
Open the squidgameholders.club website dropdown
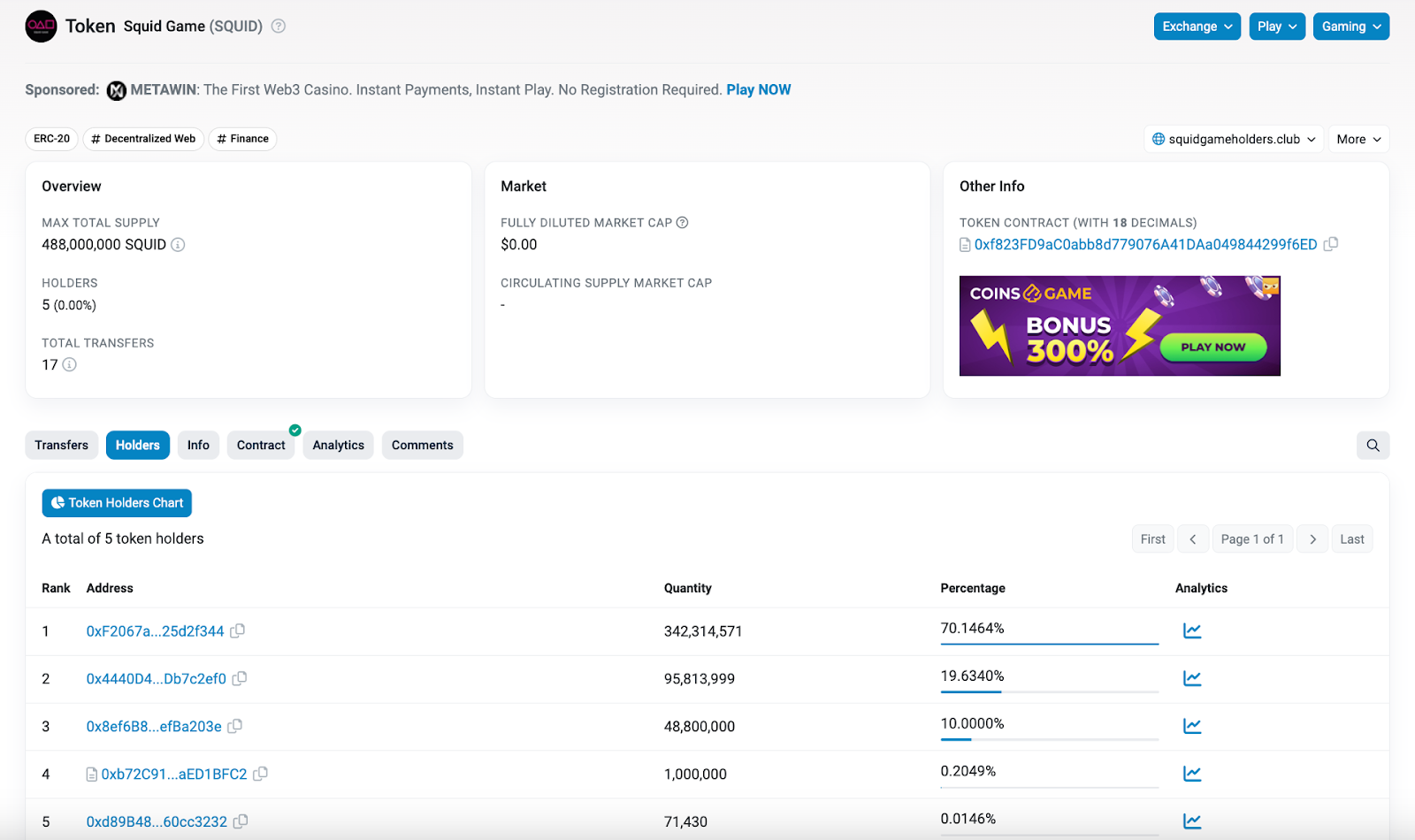(x=1233, y=139)
